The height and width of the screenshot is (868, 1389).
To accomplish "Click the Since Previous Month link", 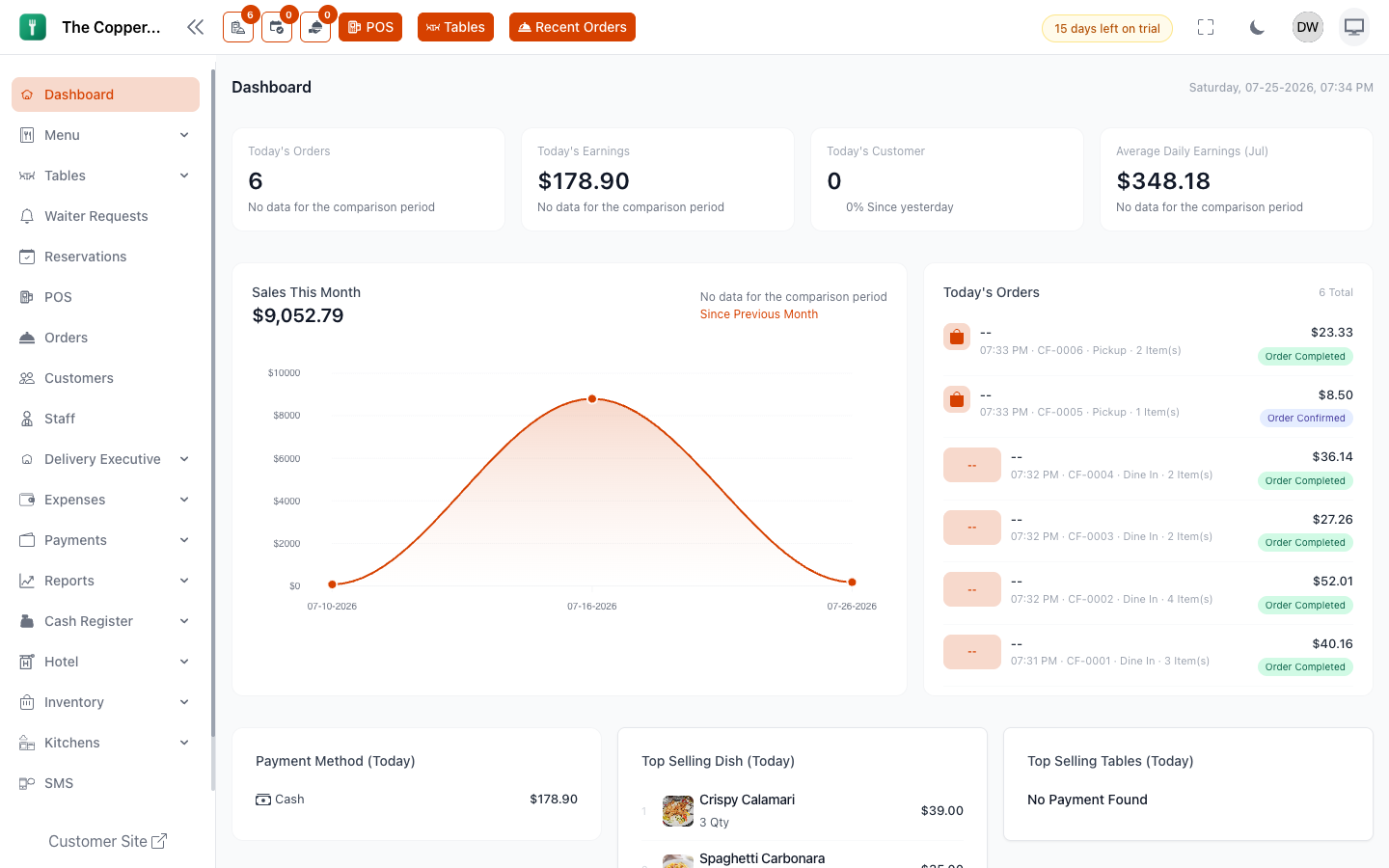I will [x=759, y=314].
